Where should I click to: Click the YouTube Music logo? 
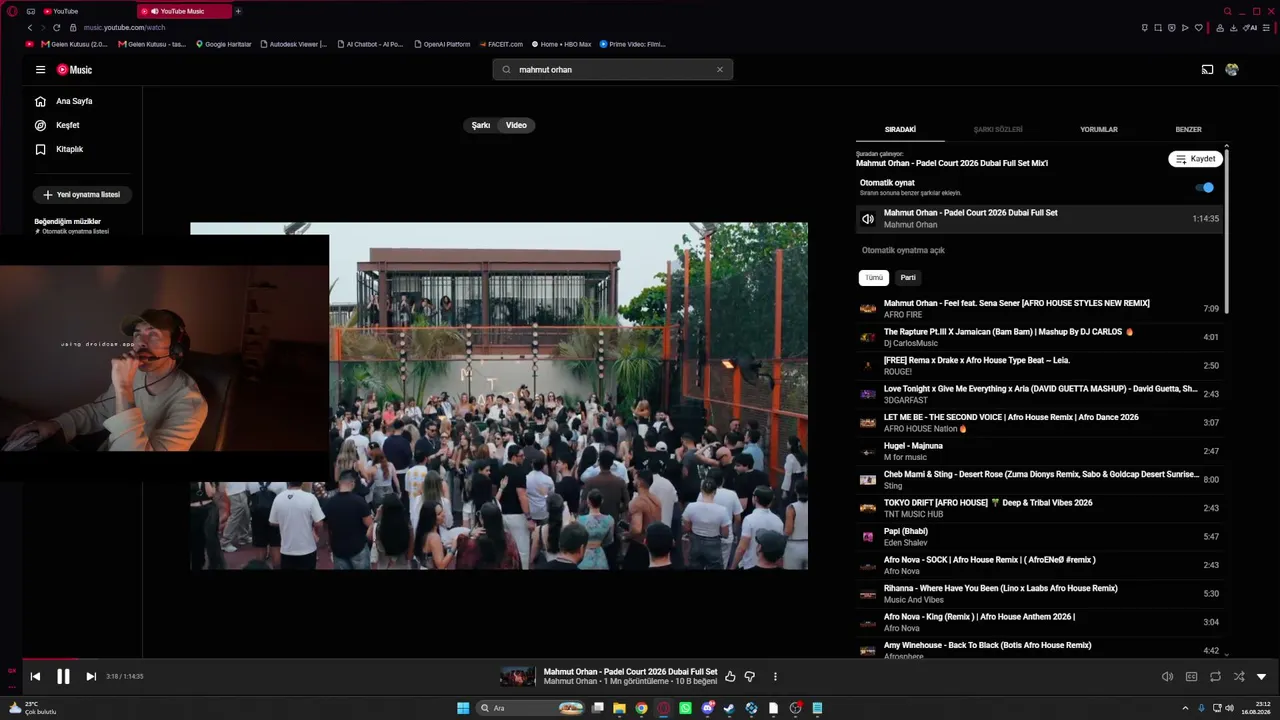(x=74, y=70)
